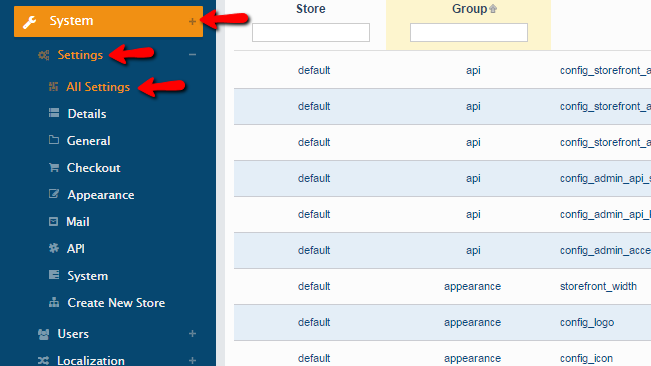Open the Mail settings page
651x366 pixels.
pos(78,222)
